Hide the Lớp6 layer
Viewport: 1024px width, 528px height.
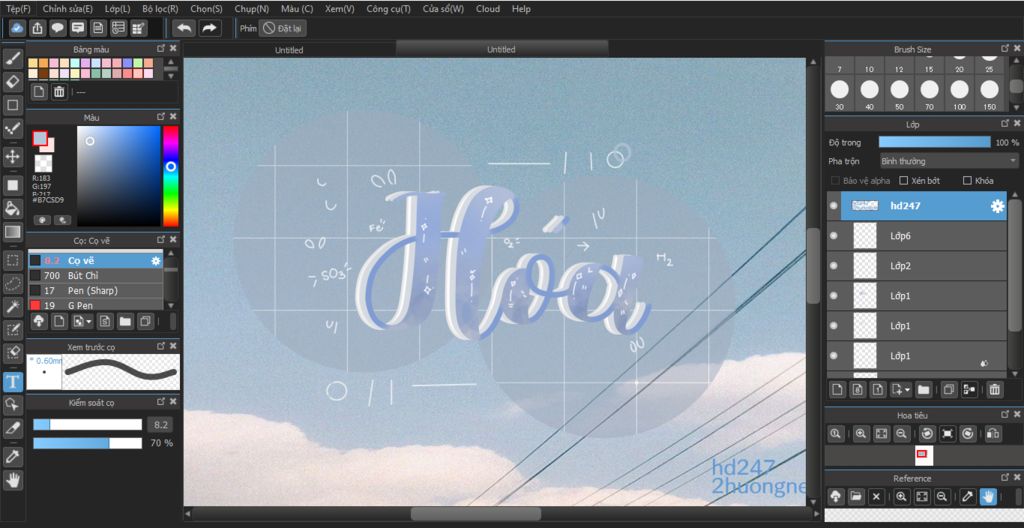833,236
